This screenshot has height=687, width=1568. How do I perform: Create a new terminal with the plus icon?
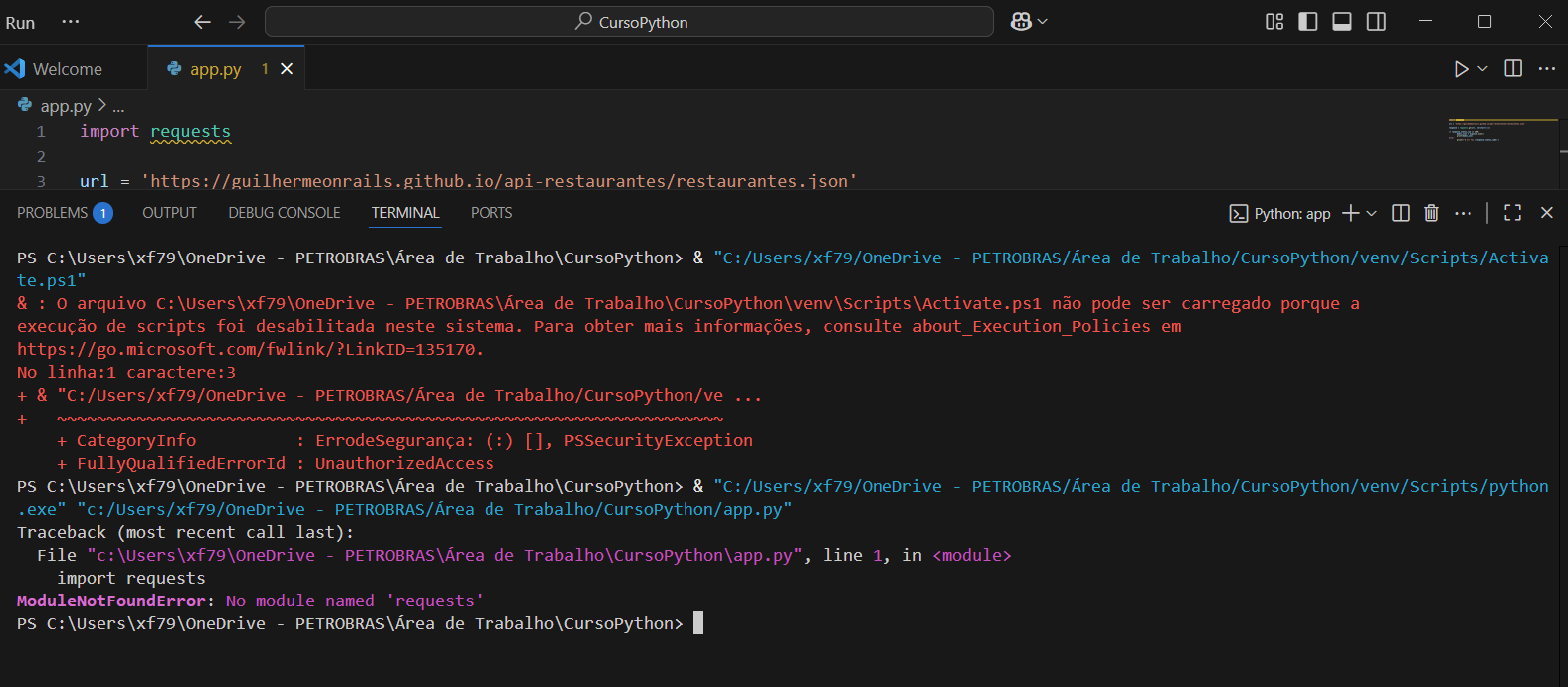point(1350,213)
